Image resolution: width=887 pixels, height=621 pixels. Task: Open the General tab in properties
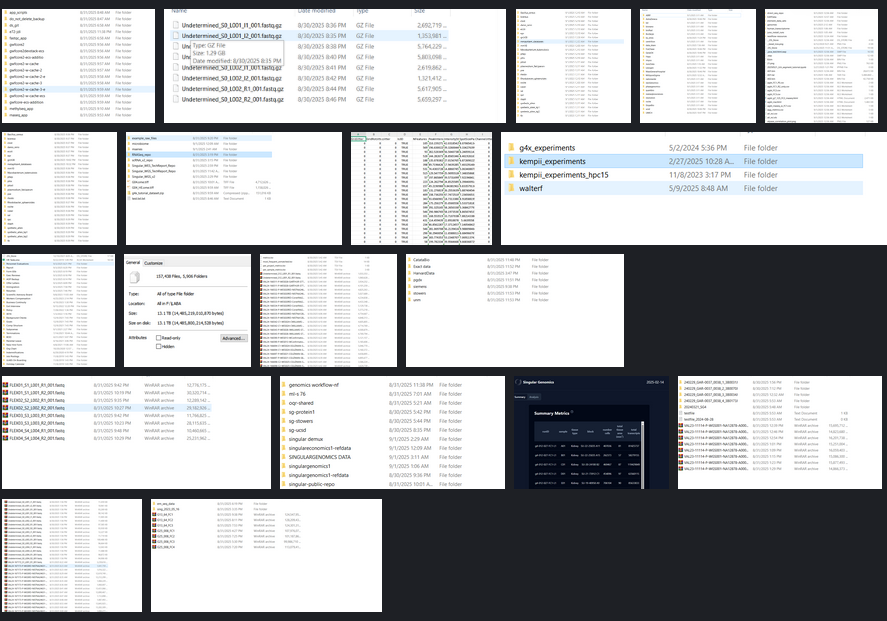133,261
